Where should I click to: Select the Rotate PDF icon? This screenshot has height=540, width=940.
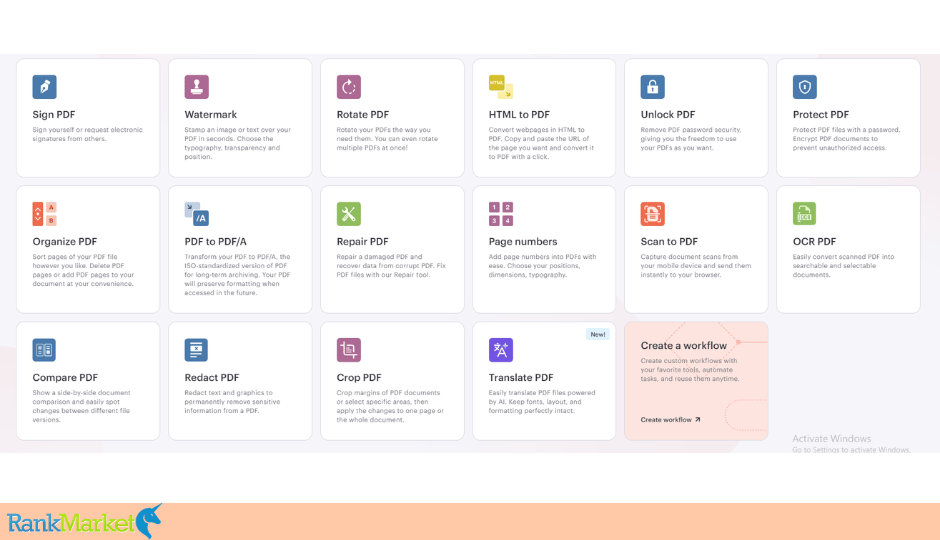(349, 87)
